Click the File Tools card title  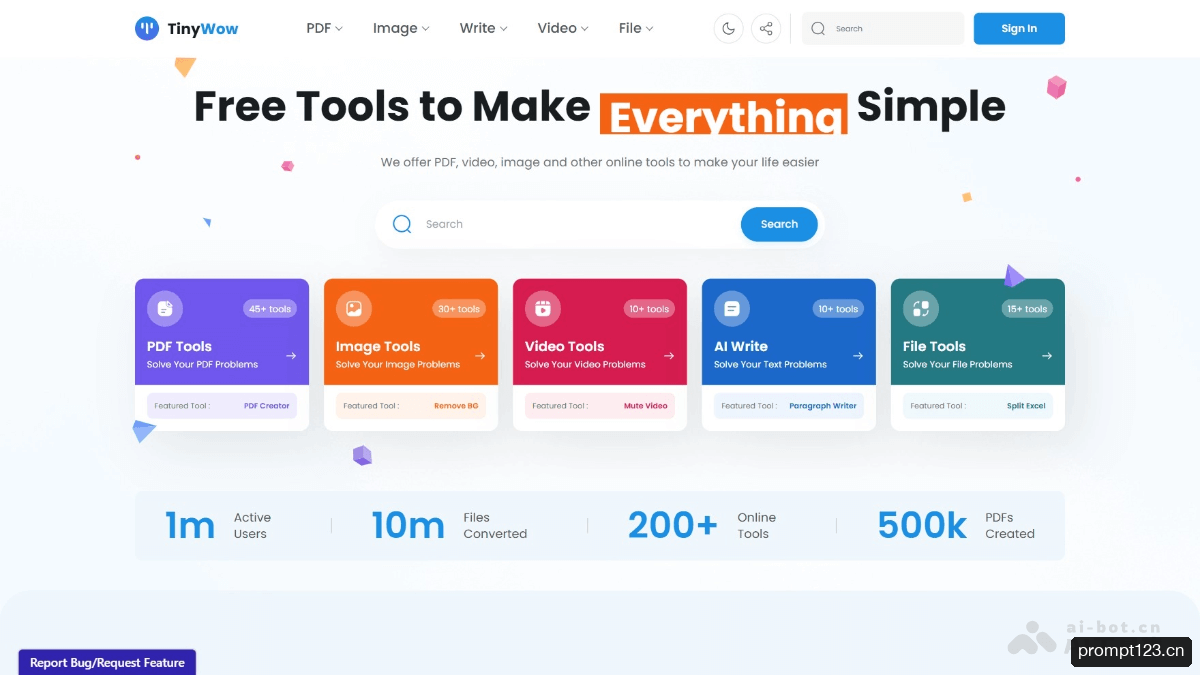(x=934, y=346)
